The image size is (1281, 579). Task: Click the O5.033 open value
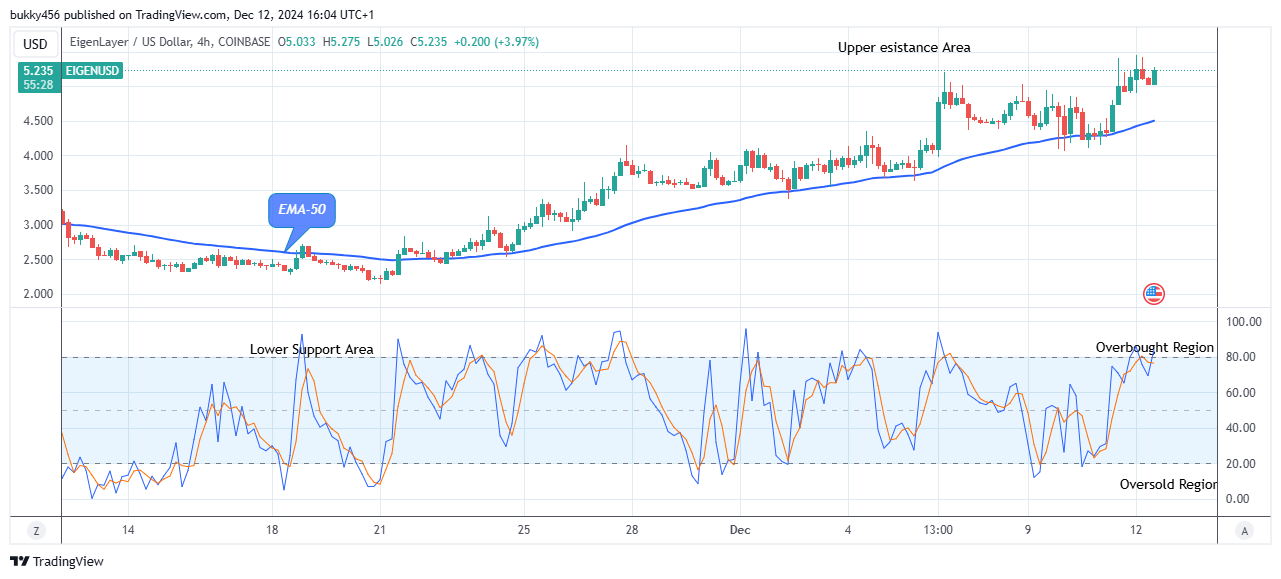[x=297, y=42]
